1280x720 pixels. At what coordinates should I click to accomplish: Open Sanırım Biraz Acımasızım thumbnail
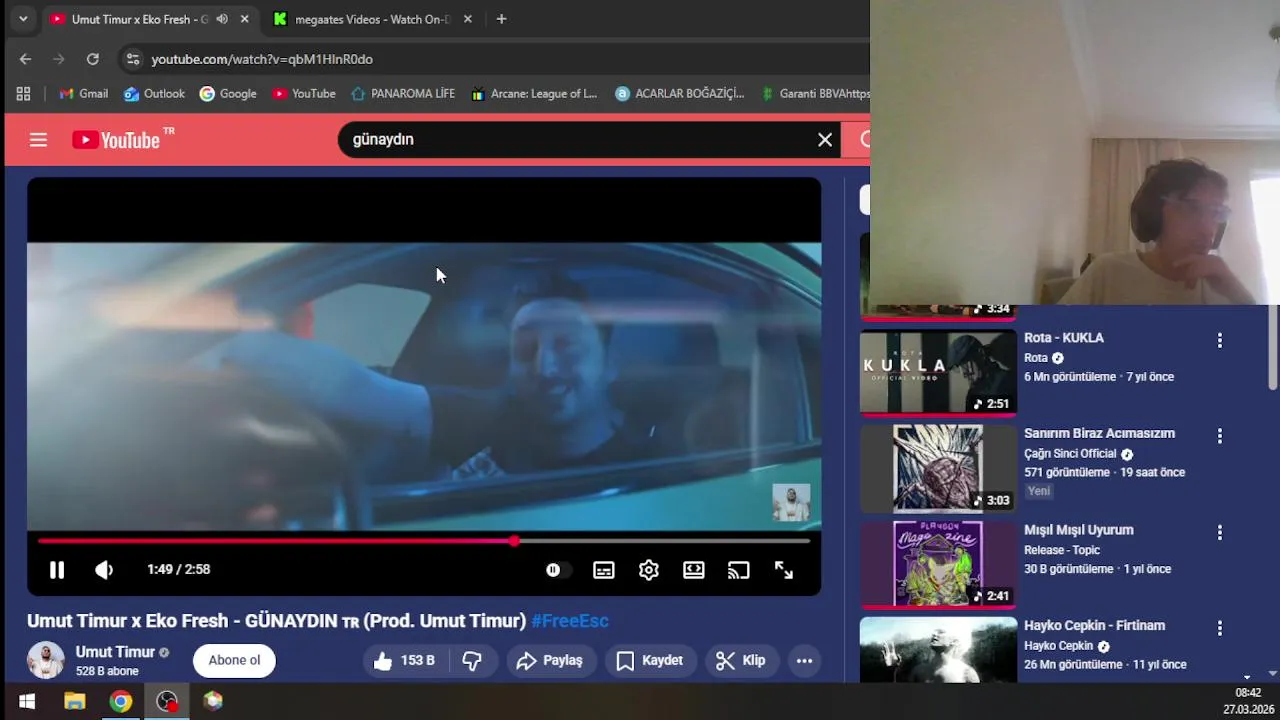[938, 468]
